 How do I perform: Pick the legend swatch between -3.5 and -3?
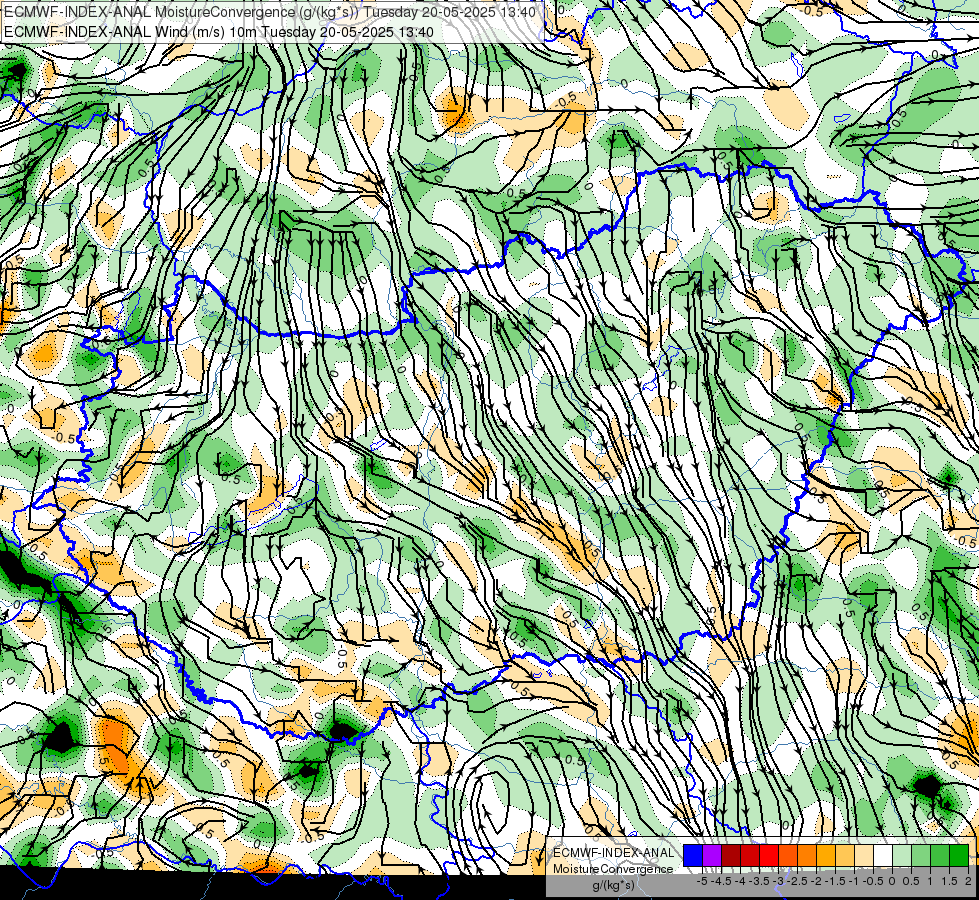(769, 856)
